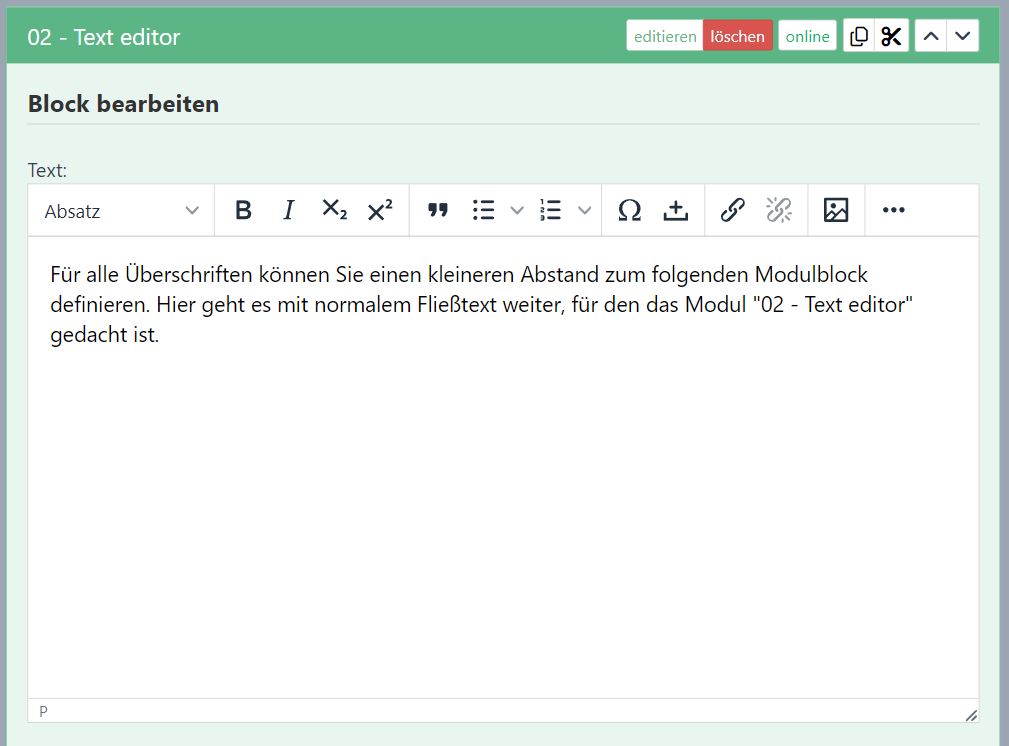The height and width of the screenshot is (746, 1009).
Task: Insert a numbered list
Action: [x=551, y=210]
